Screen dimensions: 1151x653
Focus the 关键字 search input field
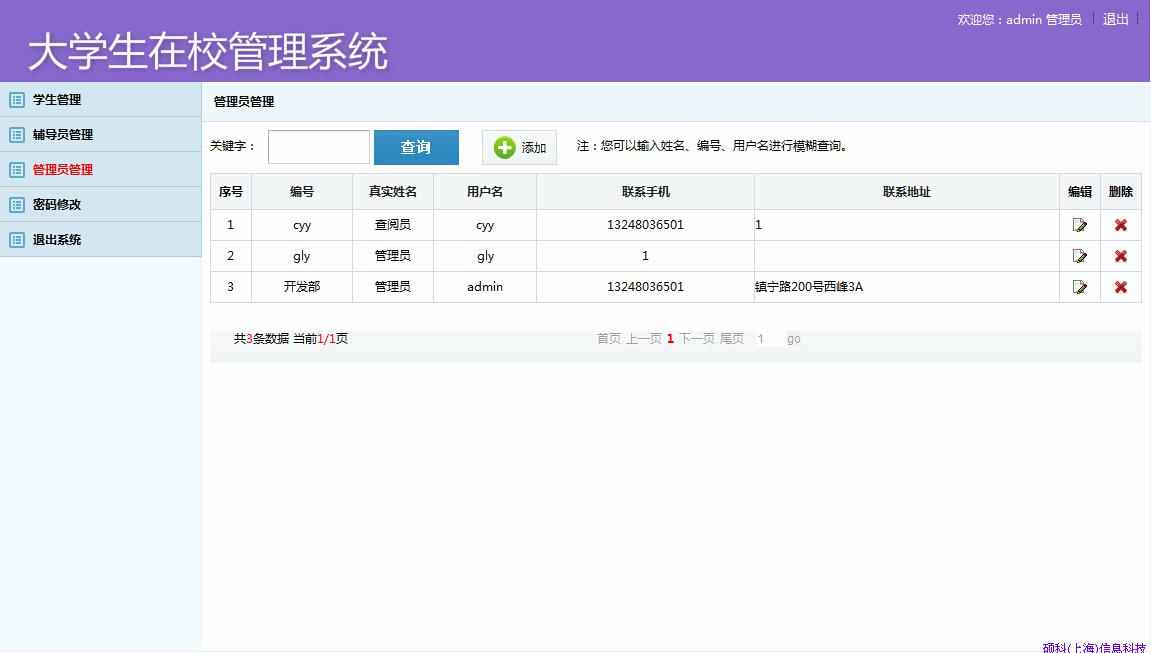319,147
